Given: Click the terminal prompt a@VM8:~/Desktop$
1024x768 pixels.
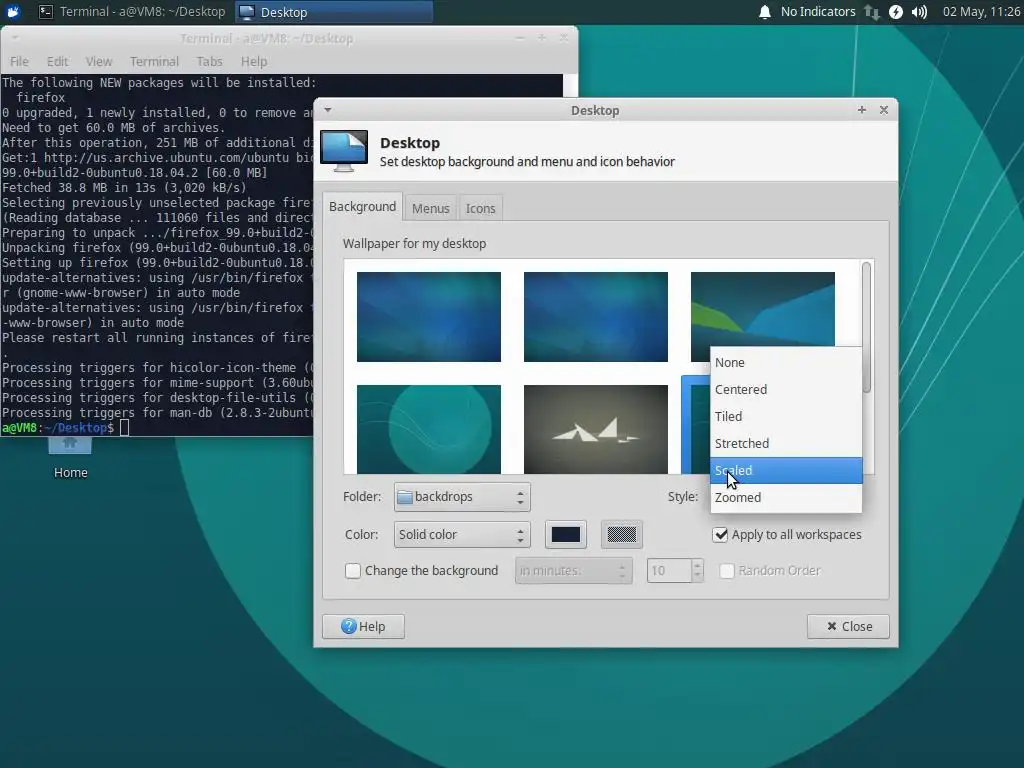Looking at the screenshot, I should pos(58,428).
